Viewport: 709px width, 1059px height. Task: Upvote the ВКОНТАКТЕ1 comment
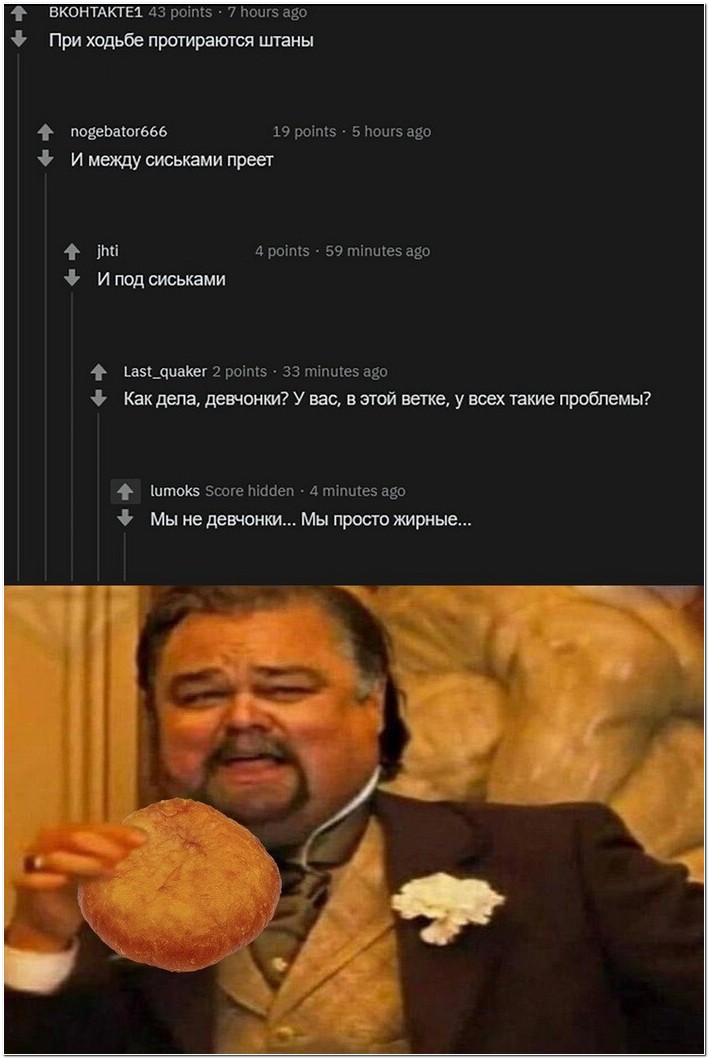(19, 12)
